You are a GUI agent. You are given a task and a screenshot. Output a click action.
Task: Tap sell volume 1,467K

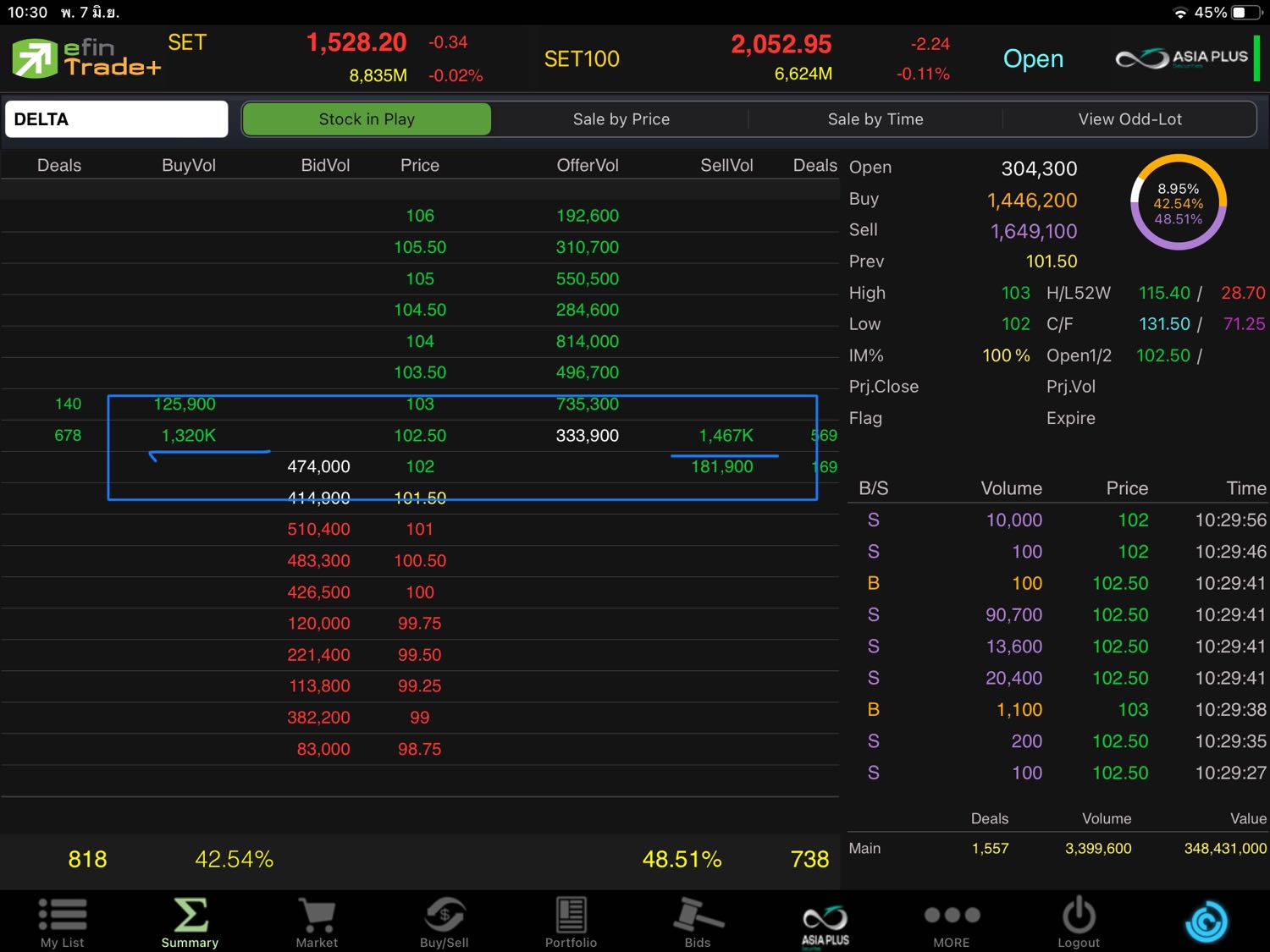pyautogui.click(x=726, y=435)
